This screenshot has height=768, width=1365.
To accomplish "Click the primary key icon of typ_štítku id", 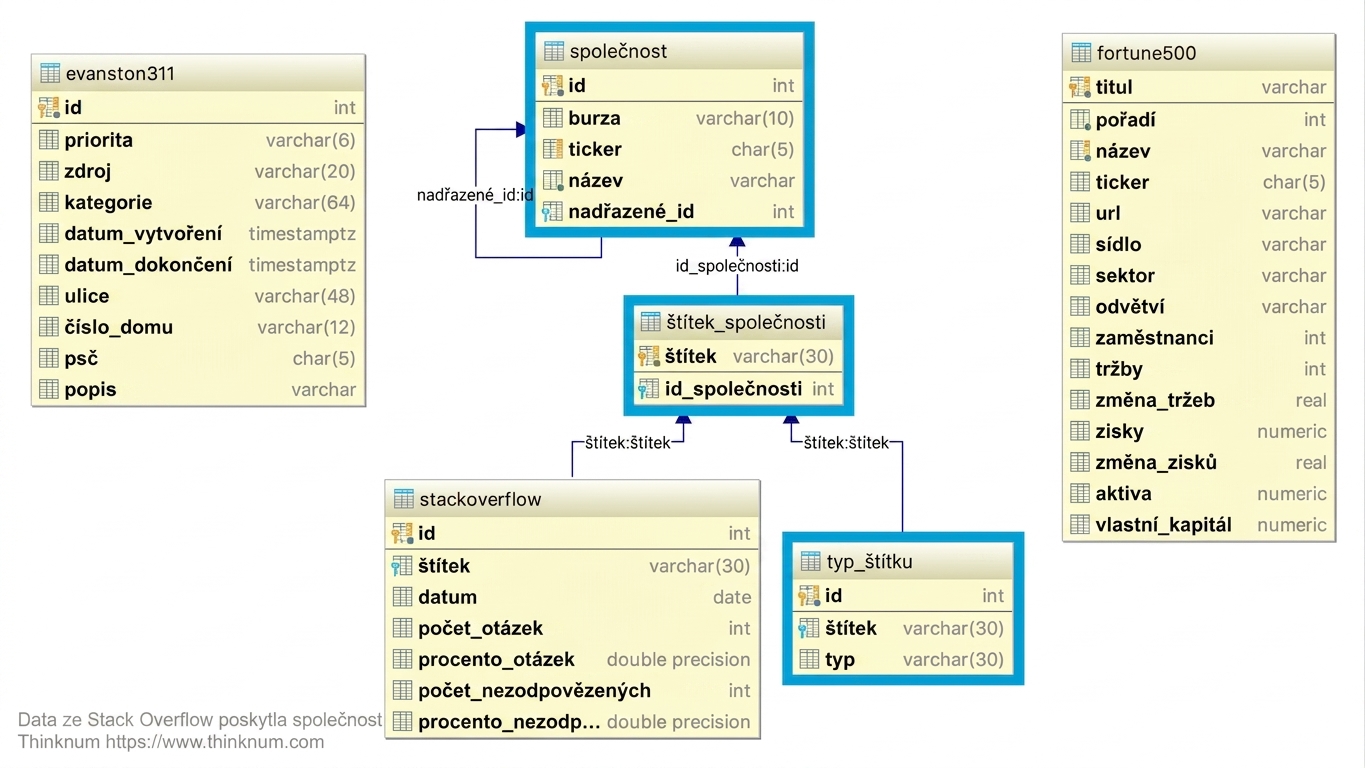I will [x=809, y=596].
